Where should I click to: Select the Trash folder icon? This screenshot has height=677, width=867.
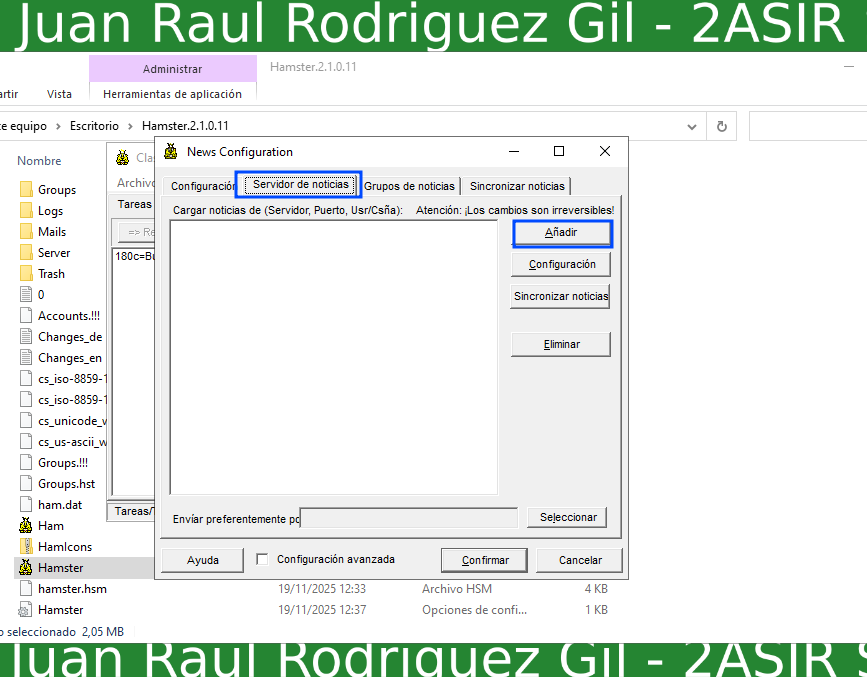tap(26, 274)
